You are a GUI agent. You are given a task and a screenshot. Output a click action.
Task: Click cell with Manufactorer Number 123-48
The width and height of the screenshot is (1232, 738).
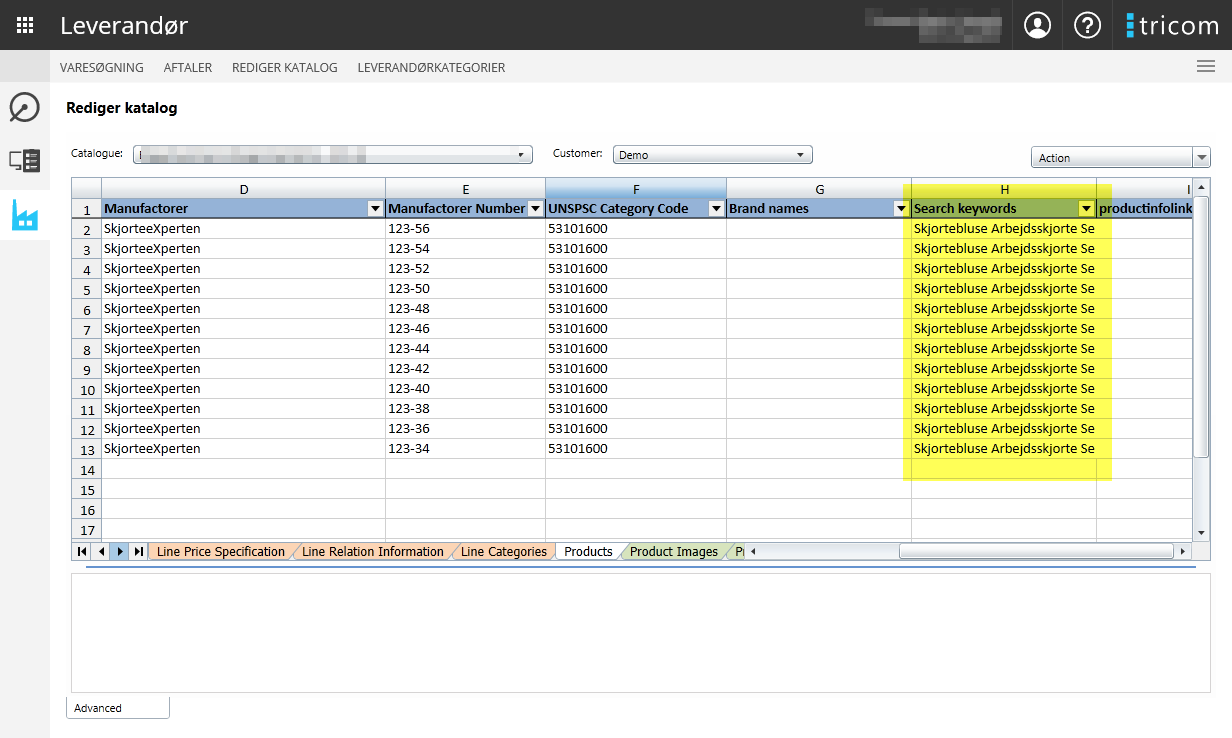tap(465, 309)
